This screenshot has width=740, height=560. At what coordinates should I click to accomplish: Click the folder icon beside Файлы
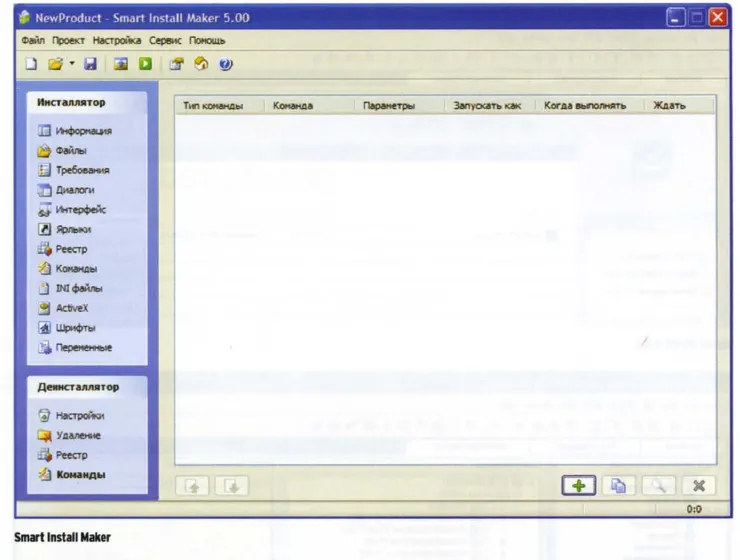tap(44, 150)
